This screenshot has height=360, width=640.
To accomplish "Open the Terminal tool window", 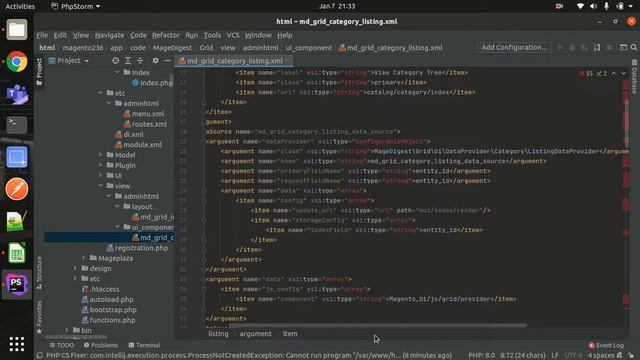I will pyautogui.click(x=144, y=345).
